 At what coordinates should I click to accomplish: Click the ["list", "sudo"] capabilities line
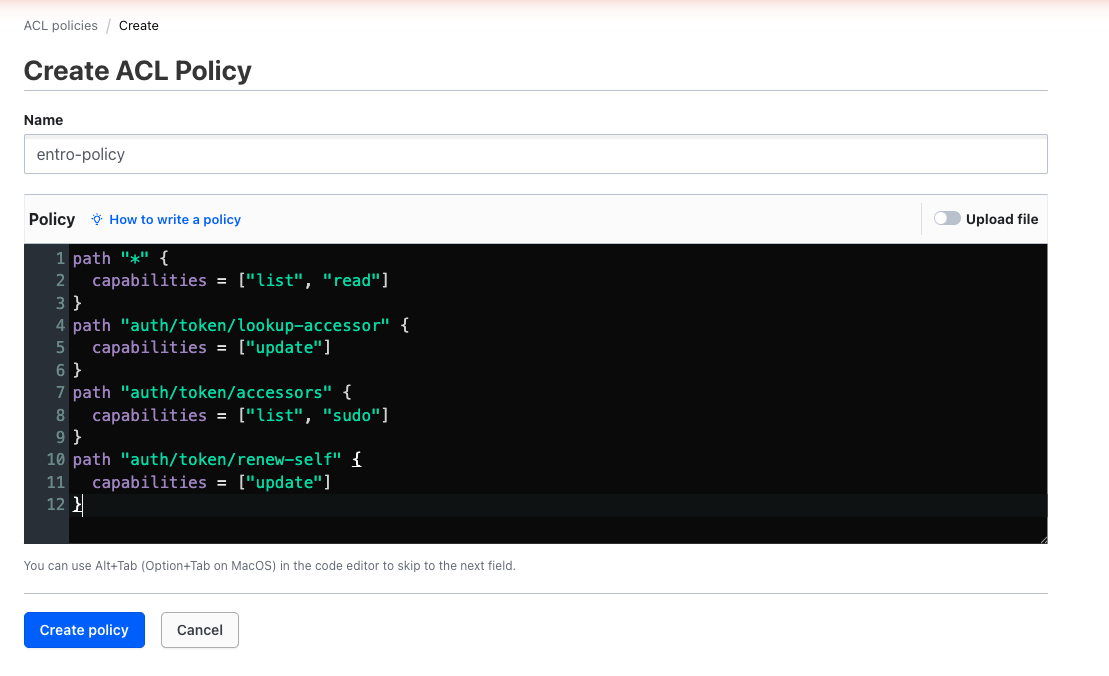point(240,415)
